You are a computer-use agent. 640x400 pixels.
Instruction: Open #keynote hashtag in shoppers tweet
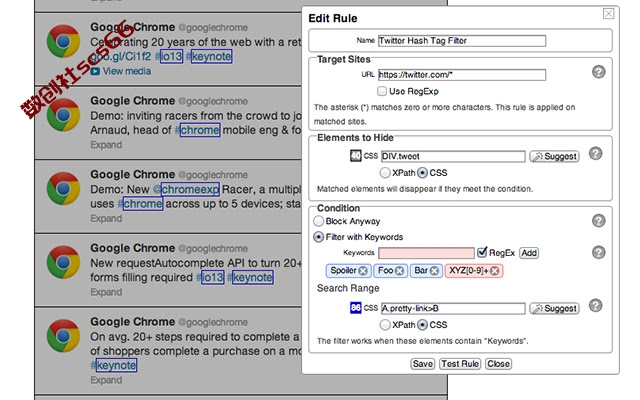pos(114,365)
